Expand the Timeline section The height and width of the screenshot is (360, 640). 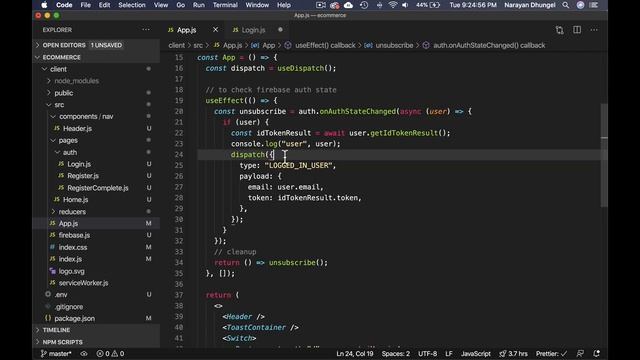pos(96,330)
